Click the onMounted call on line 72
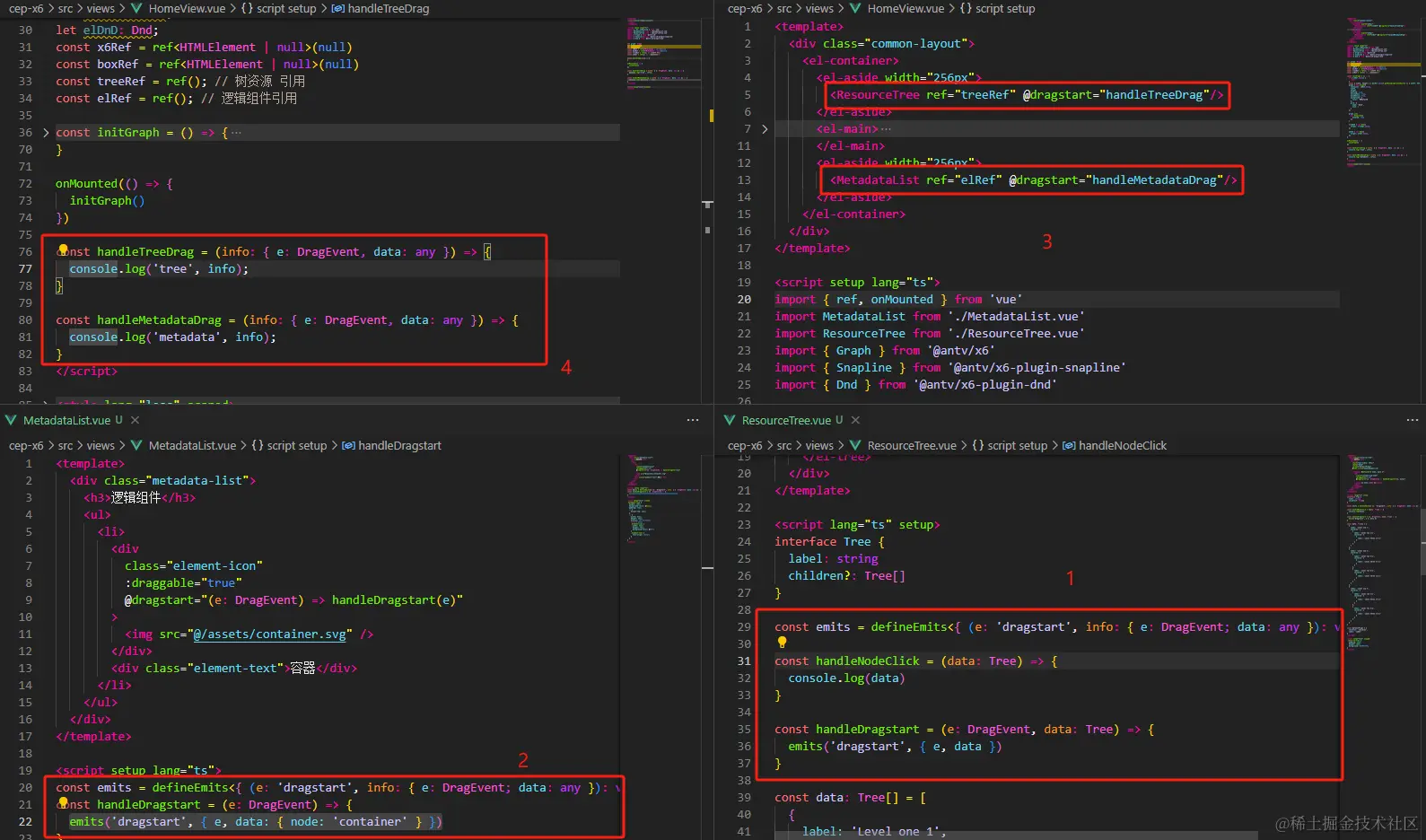The image size is (1426, 840). (87, 184)
